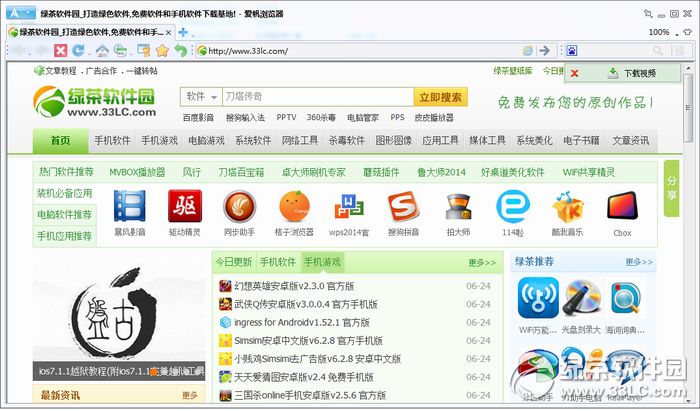Viewport: 700px width, 411px height.
Task: Select the 装机必备应用 side tab
Action: (x=65, y=193)
